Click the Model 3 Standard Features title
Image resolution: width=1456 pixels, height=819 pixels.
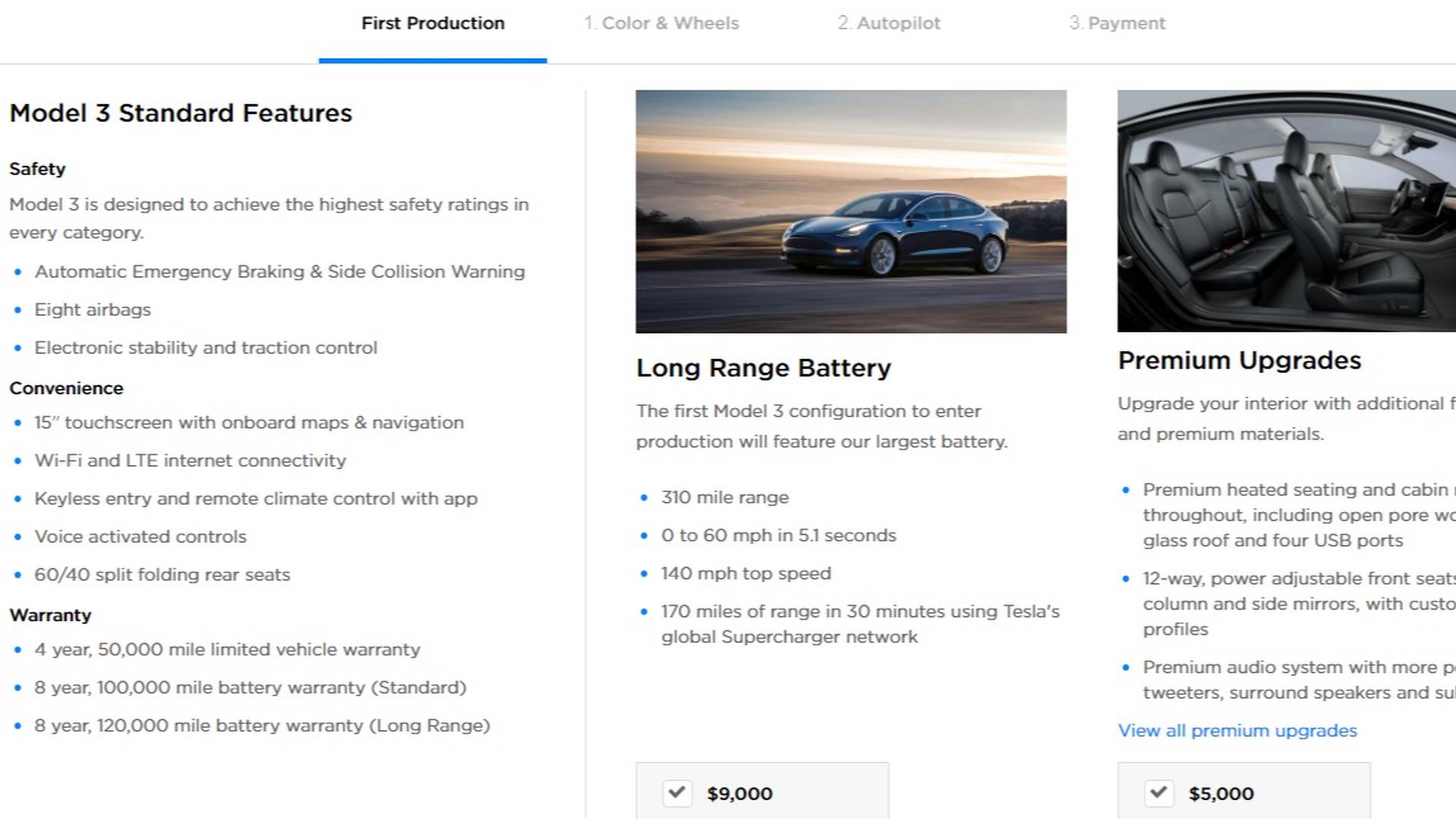(180, 113)
